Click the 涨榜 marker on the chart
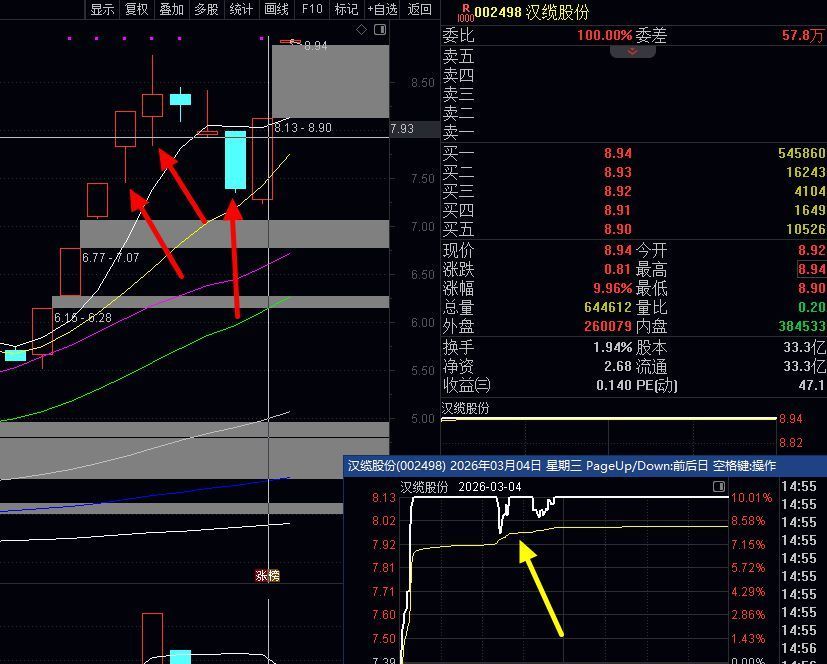The height and width of the screenshot is (664, 827). coord(268,575)
